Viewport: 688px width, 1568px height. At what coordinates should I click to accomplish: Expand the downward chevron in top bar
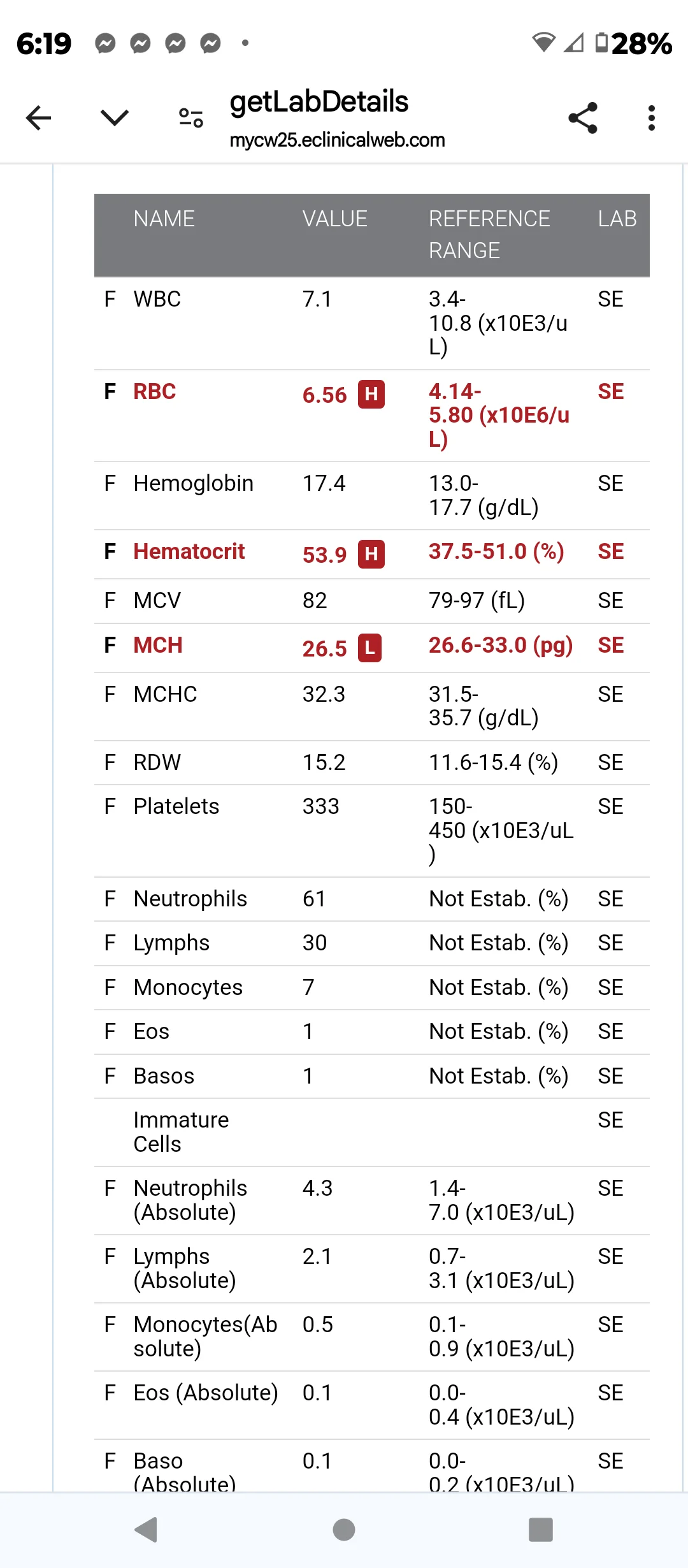115,118
